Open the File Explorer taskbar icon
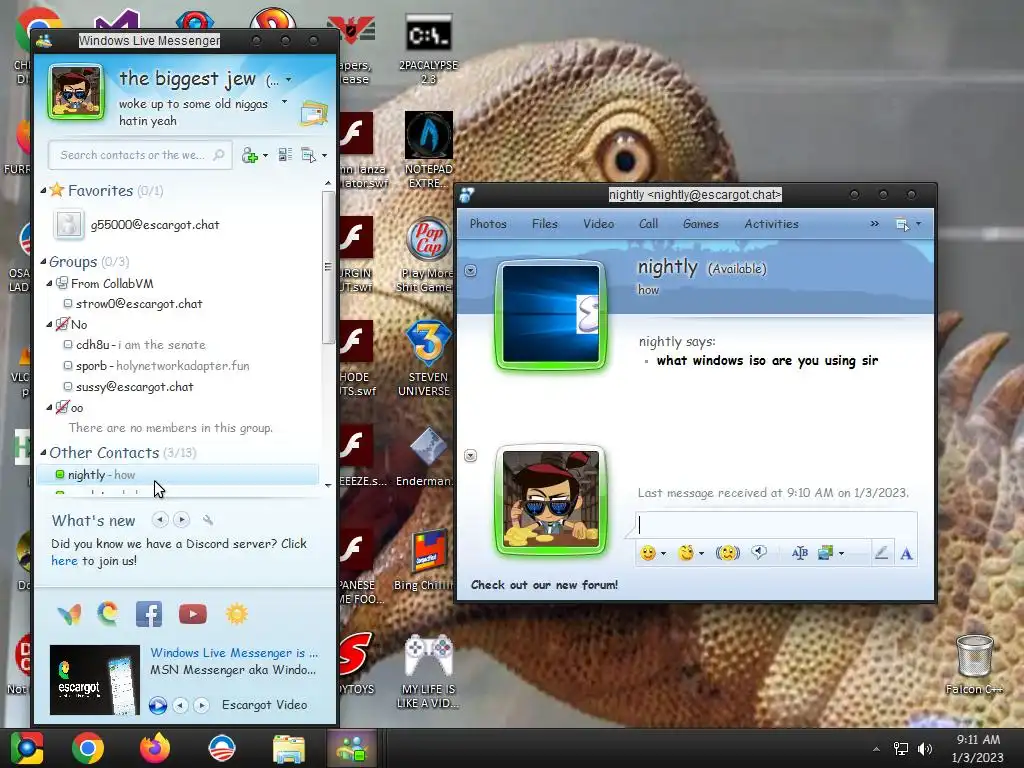The image size is (1024, 768). pos(288,748)
